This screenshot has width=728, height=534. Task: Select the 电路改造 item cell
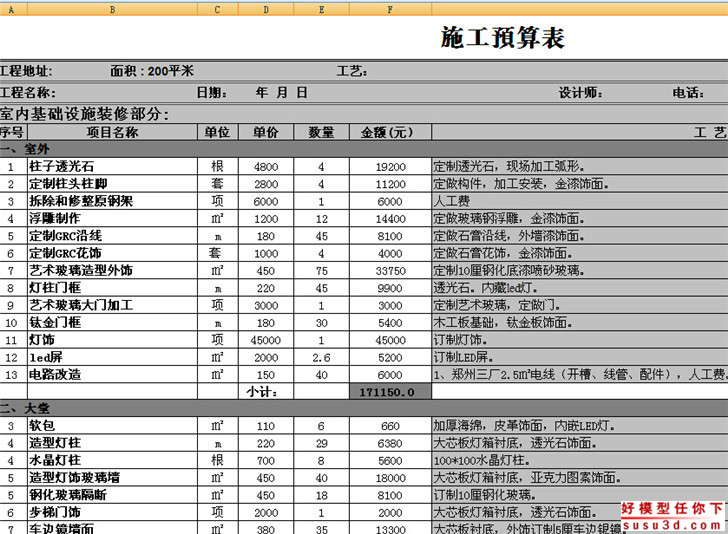[112, 374]
